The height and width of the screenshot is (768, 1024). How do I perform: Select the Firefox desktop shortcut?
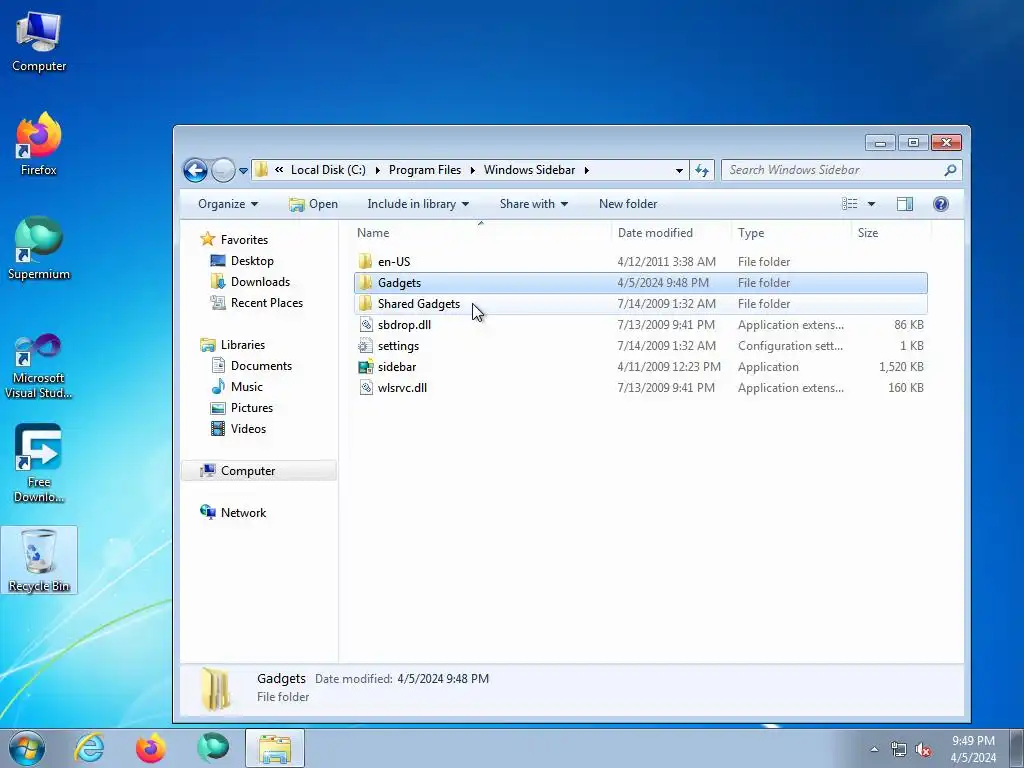click(39, 144)
